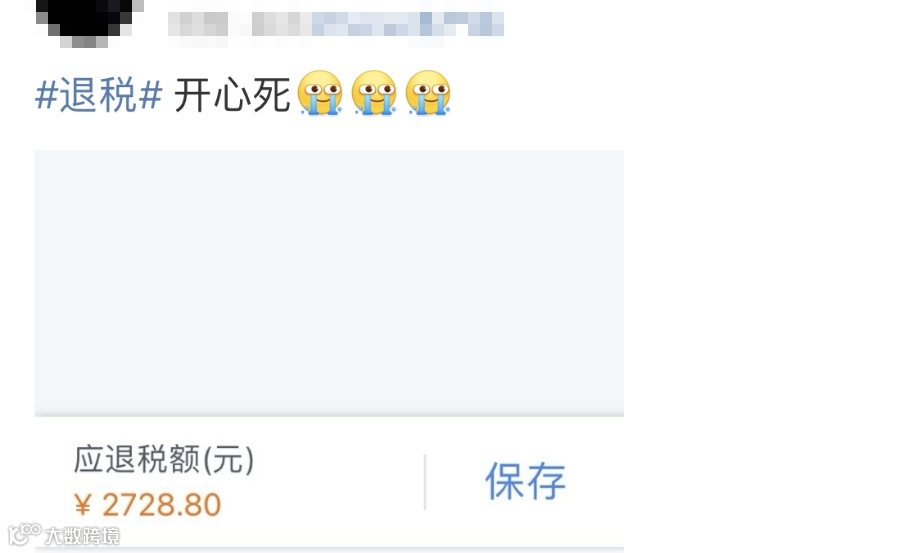Click the 退税 characters inside the hashtag
Viewport: 913px width, 553px height.
[x=98, y=94]
